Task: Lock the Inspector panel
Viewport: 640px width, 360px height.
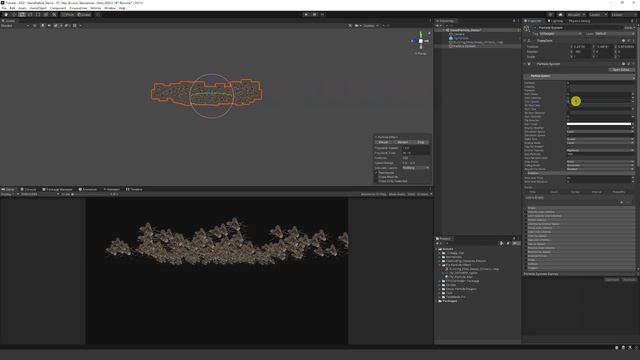Action: click(x=632, y=21)
